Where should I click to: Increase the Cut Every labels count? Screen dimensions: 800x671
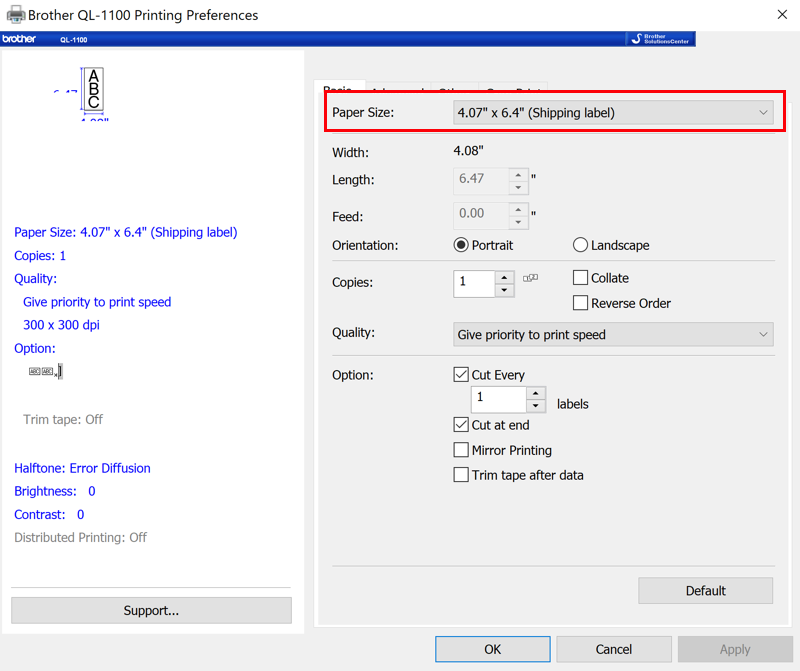pyautogui.click(x=536, y=393)
